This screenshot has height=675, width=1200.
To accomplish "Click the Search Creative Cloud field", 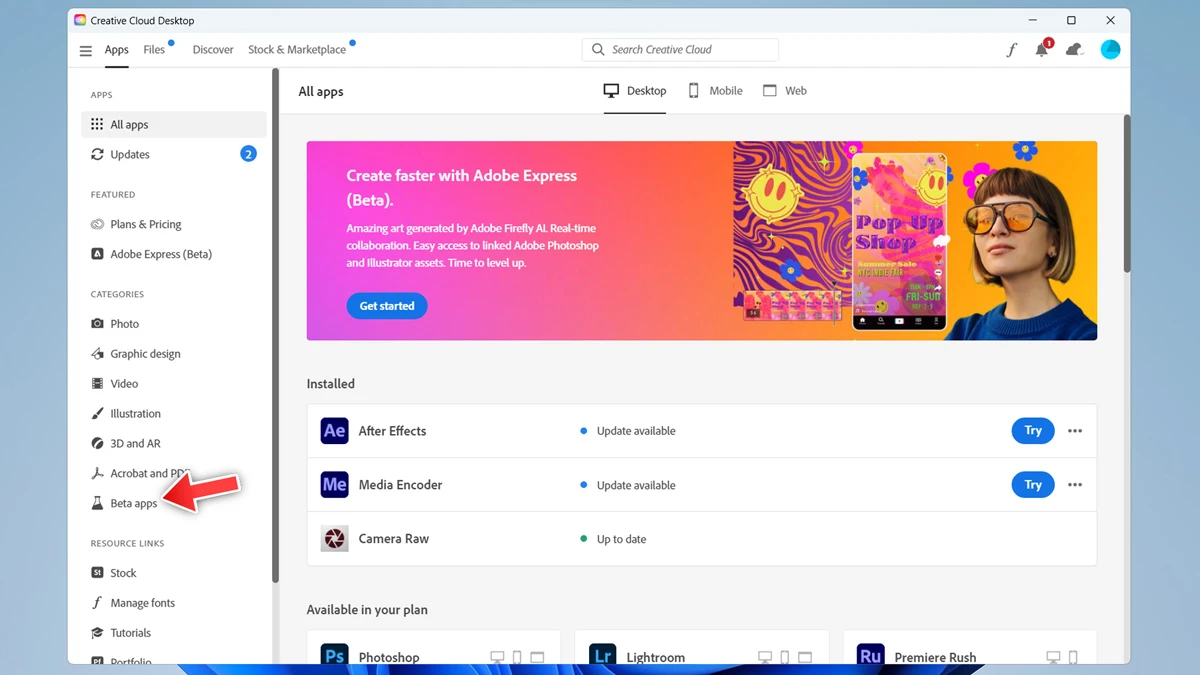I will click(680, 49).
